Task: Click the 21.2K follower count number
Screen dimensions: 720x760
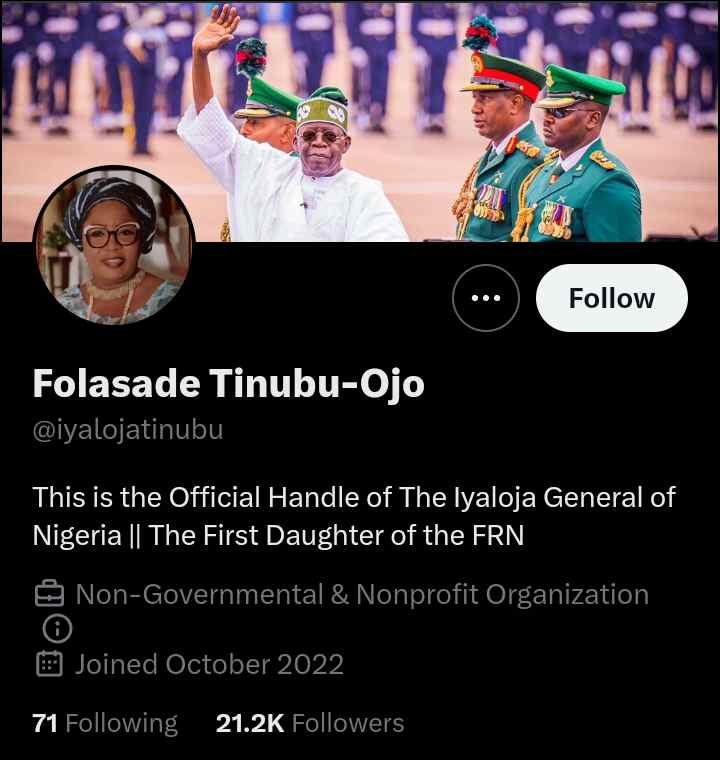Action: 250,723
